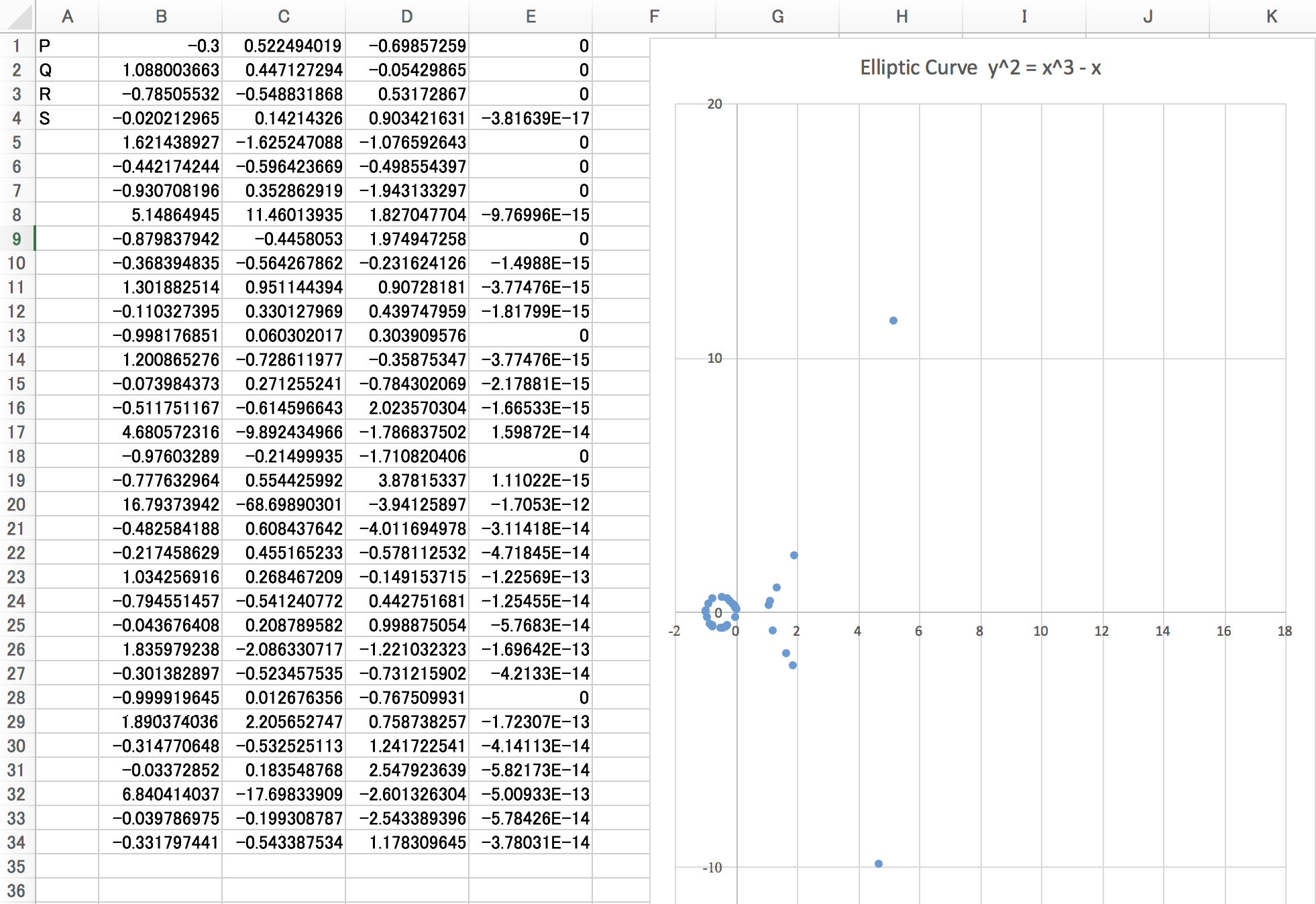Select column H header
The height and width of the screenshot is (904, 1316).
pos(901,17)
